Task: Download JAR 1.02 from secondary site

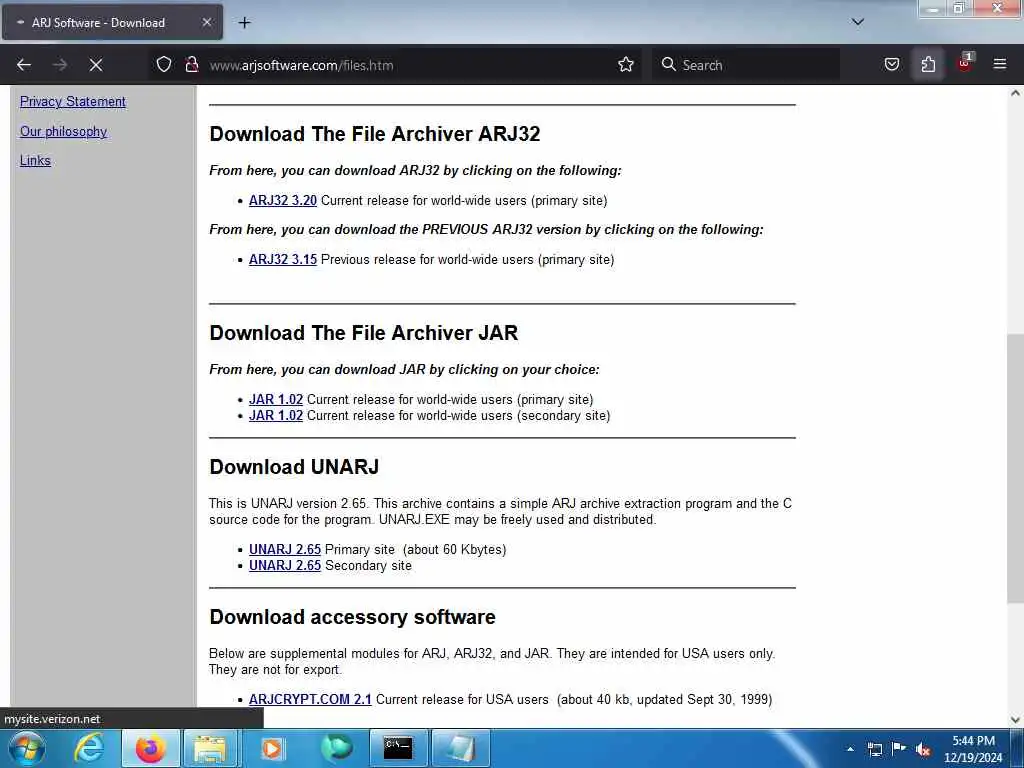Action: 276,416
